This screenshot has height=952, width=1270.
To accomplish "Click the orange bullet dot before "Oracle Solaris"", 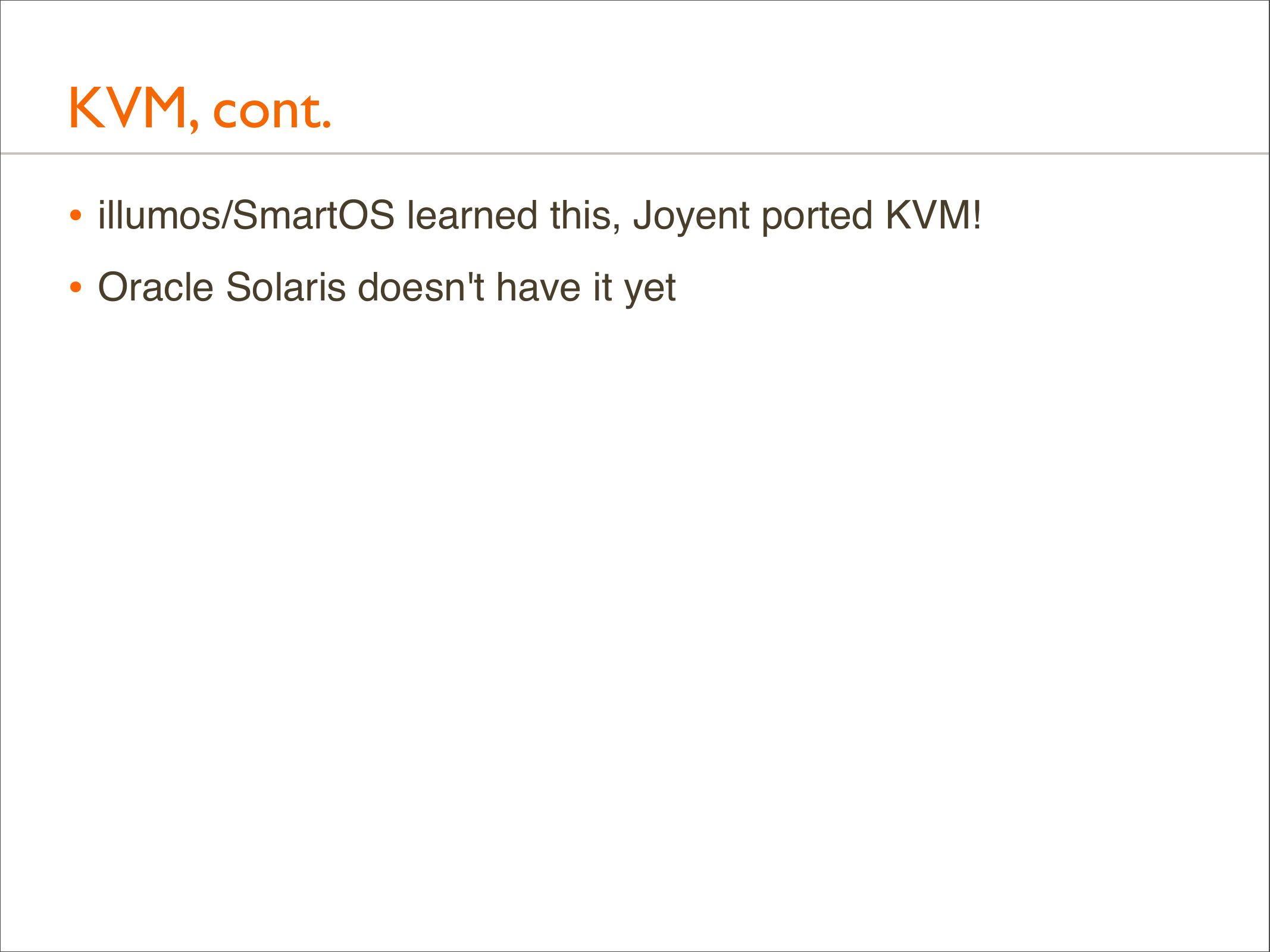I will [x=75, y=288].
